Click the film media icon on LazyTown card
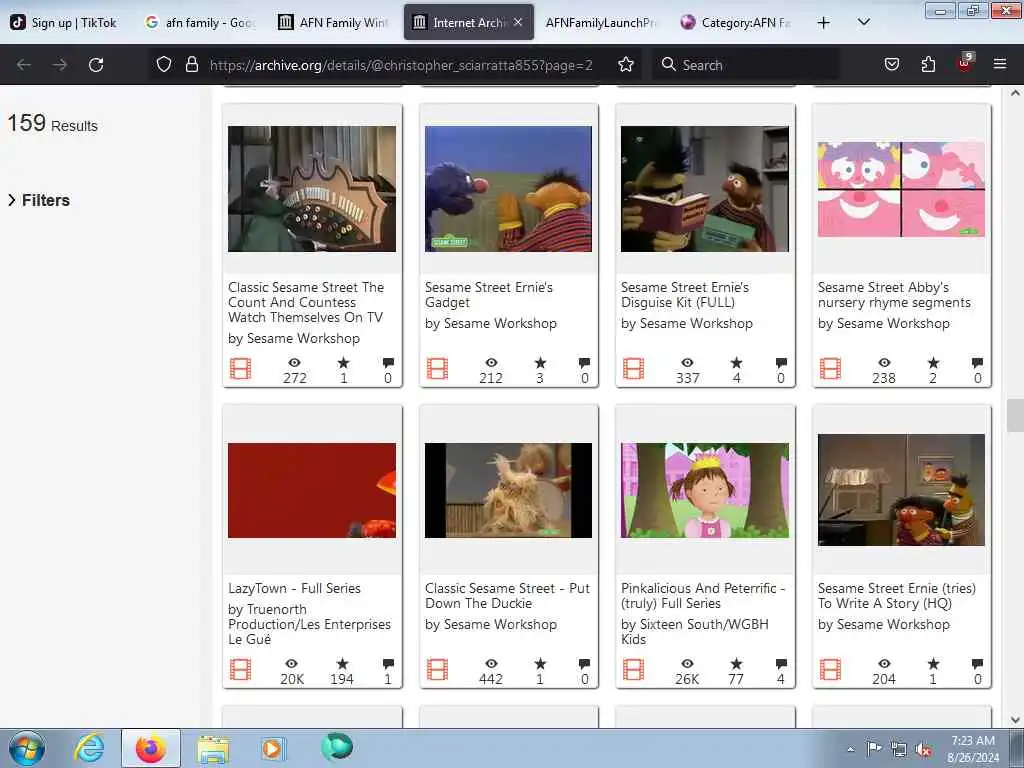The image size is (1024, 768). [240, 670]
